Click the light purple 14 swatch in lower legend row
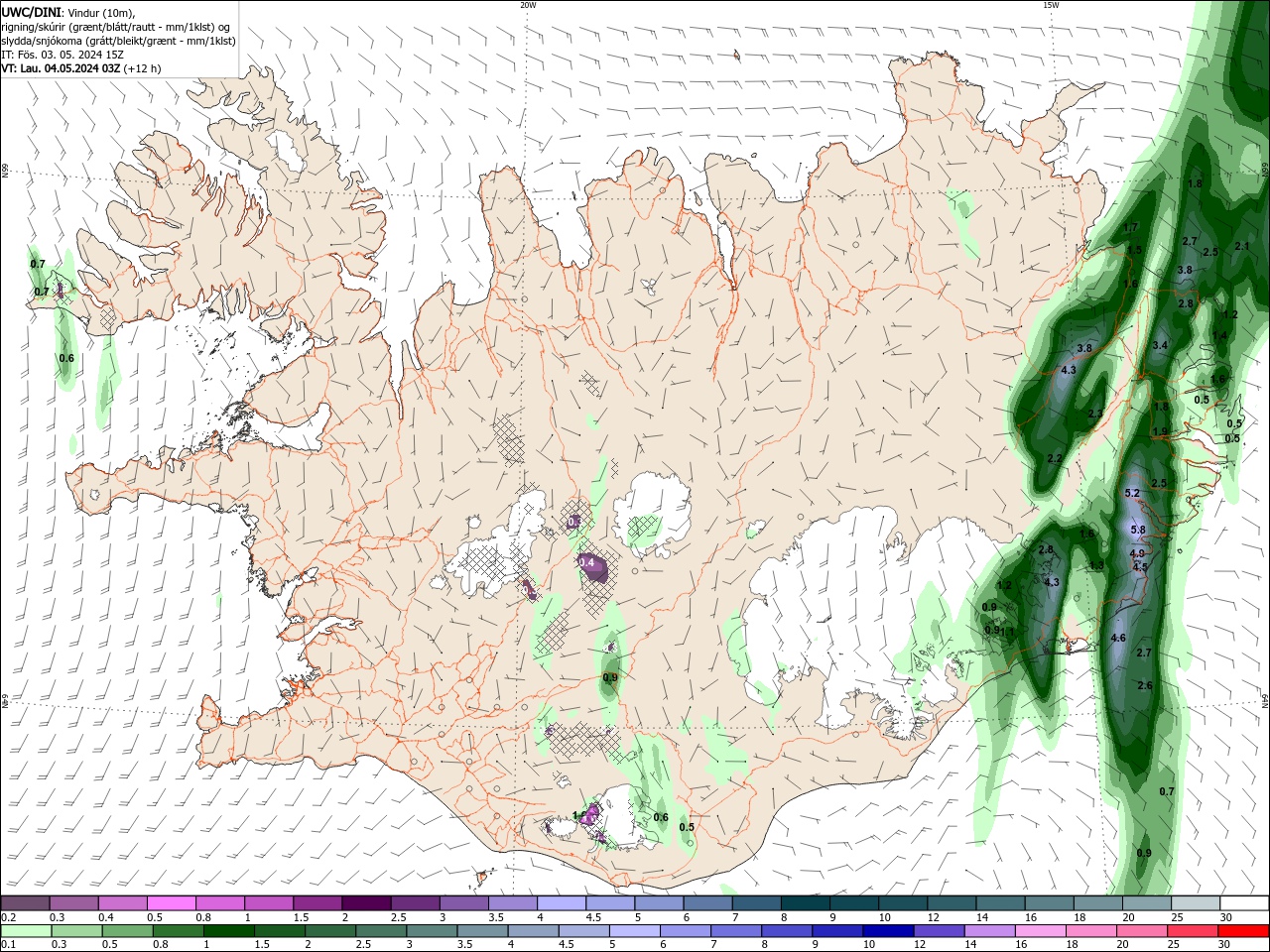 pyautogui.click(x=988, y=931)
